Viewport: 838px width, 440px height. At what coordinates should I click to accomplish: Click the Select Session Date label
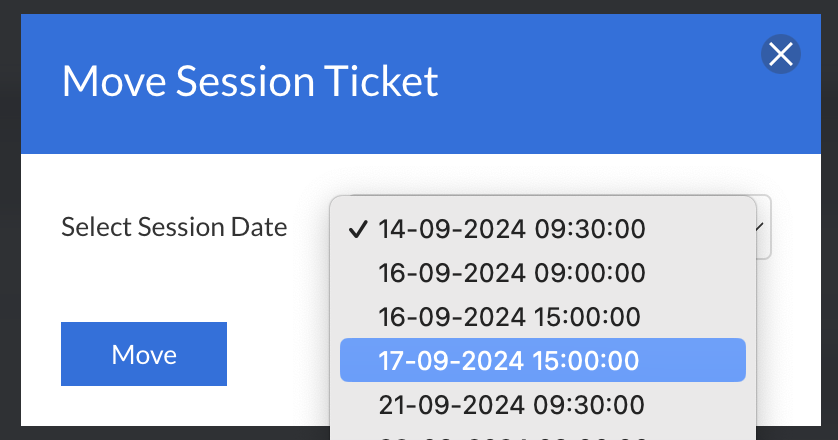click(x=174, y=227)
